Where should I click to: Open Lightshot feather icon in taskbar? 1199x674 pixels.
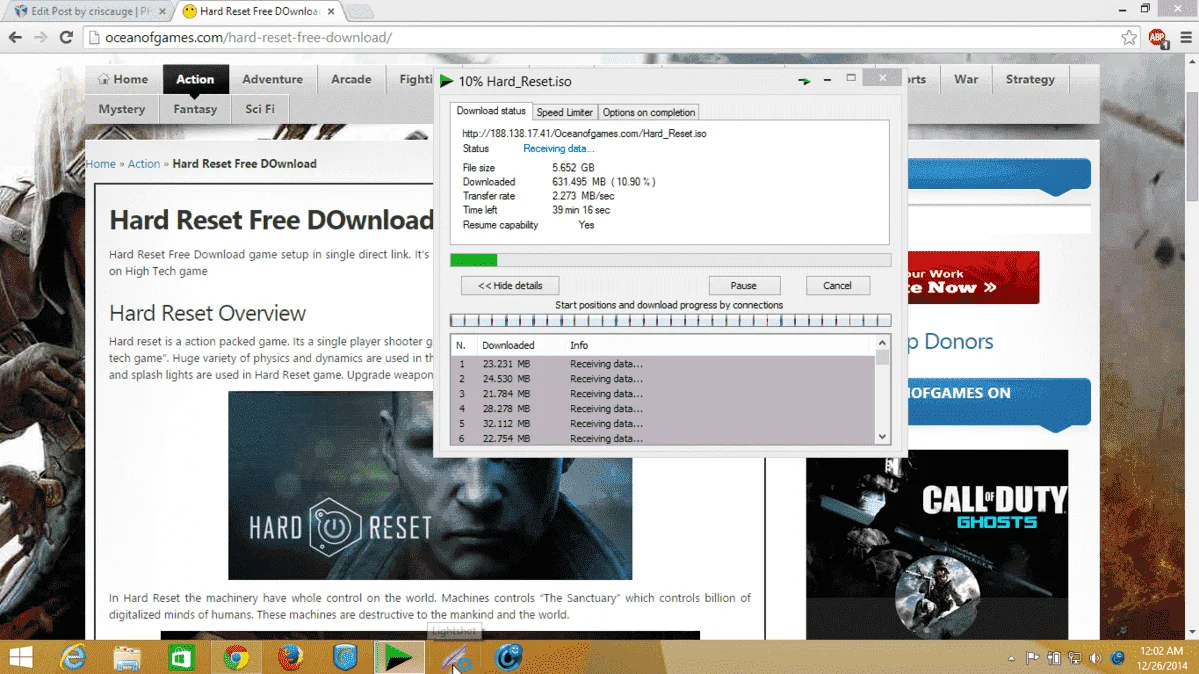coord(455,657)
